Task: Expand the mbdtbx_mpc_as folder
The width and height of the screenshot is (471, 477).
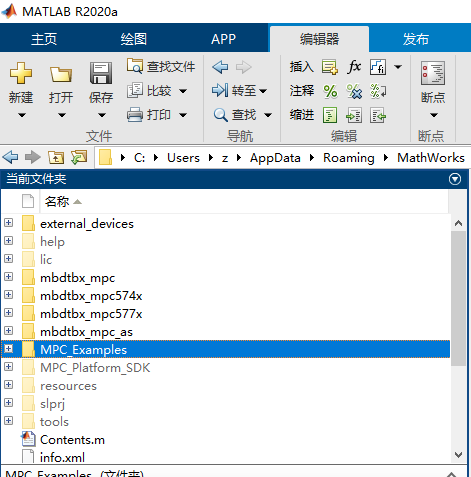Action: [9, 331]
